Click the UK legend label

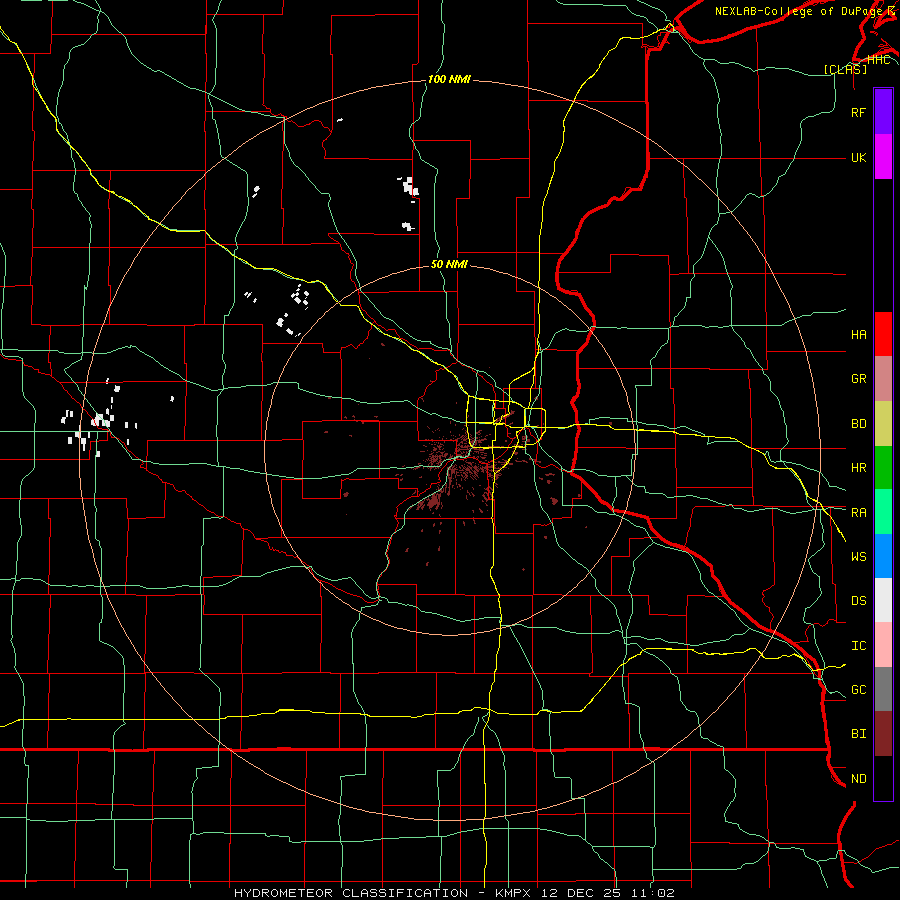(858, 157)
